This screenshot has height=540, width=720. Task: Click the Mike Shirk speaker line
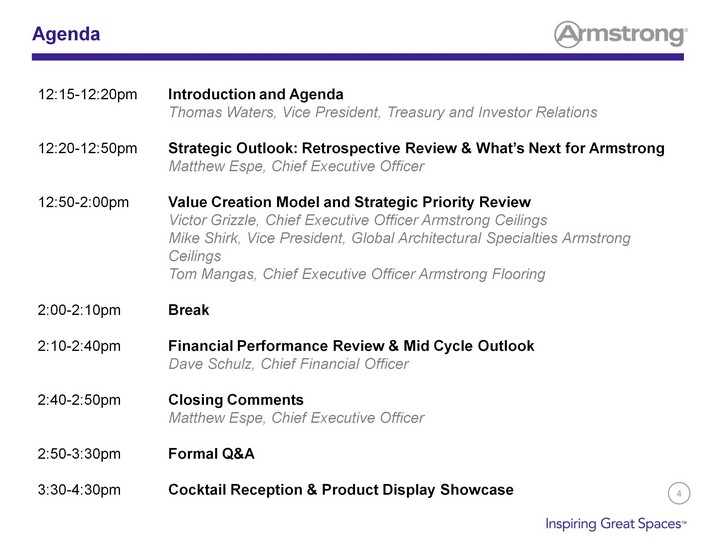pos(399,247)
